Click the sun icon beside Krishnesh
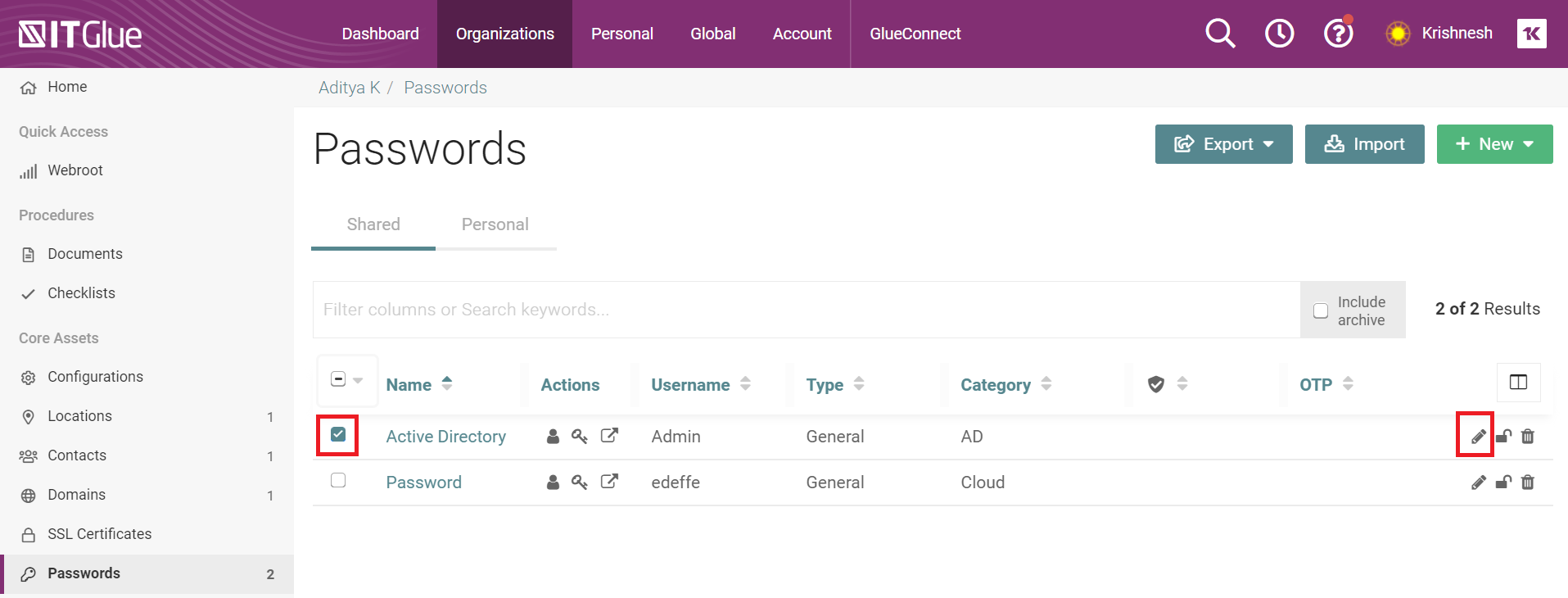Viewport: 1568px width, 598px height. [x=1398, y=34]
